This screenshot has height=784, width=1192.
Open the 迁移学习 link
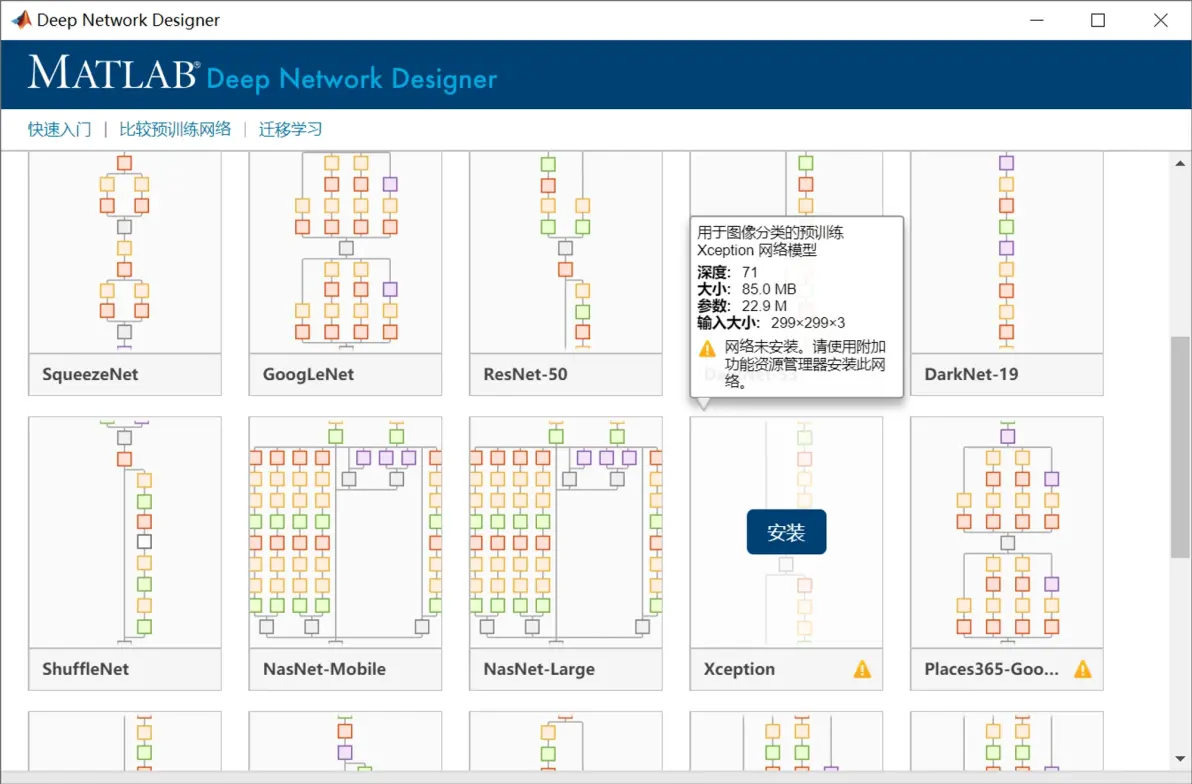[x=290, y=129]
